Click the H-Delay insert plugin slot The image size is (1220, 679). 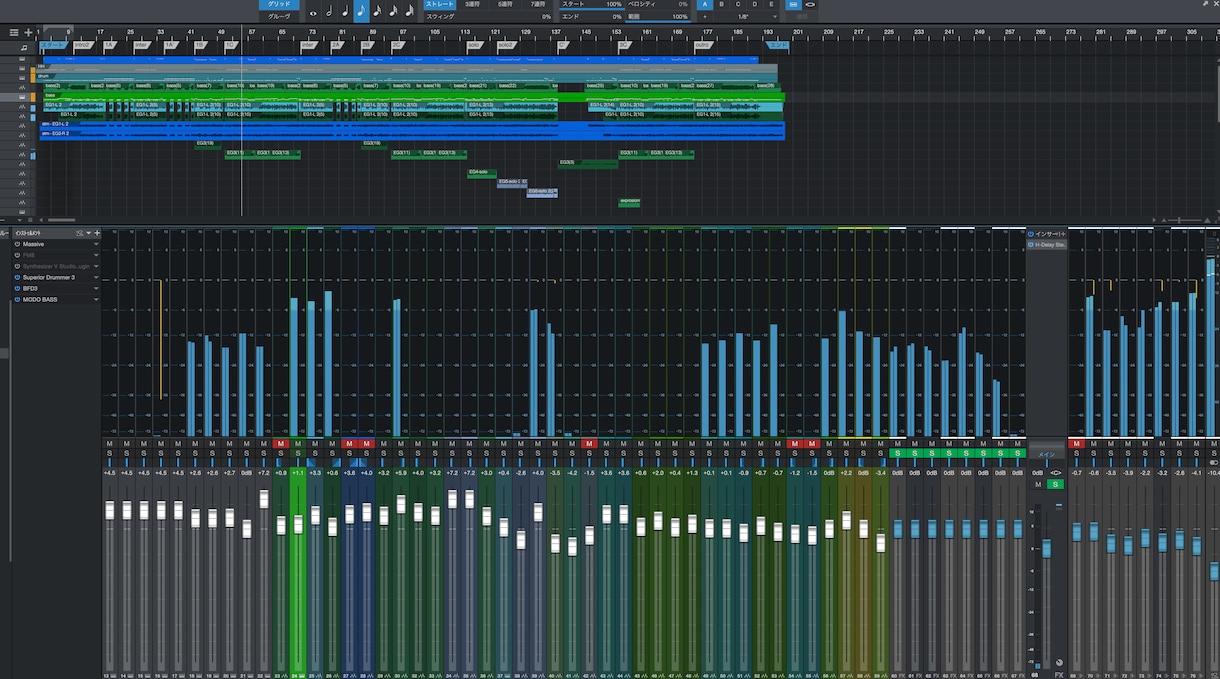coord(1048,244)
